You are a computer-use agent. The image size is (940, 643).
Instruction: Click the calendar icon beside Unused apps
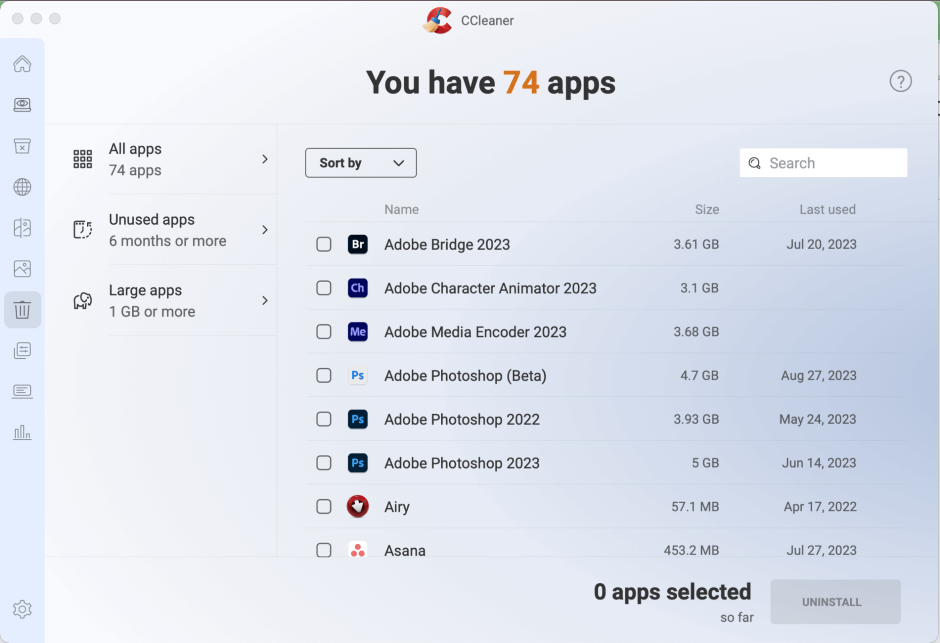click(83, 230)
